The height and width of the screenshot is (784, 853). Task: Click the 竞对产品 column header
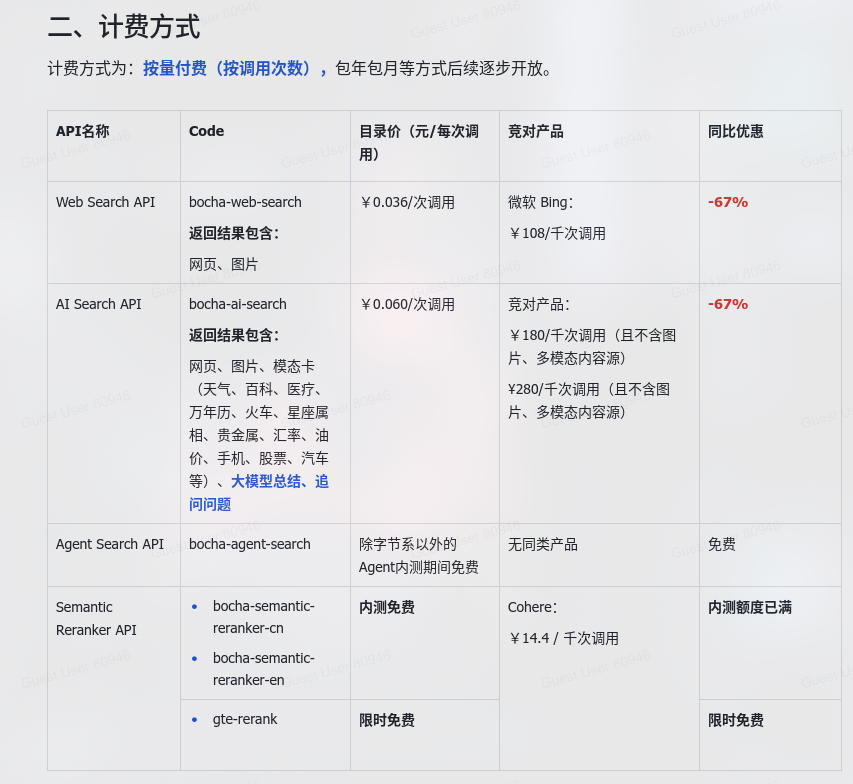(x=535, y=131)
